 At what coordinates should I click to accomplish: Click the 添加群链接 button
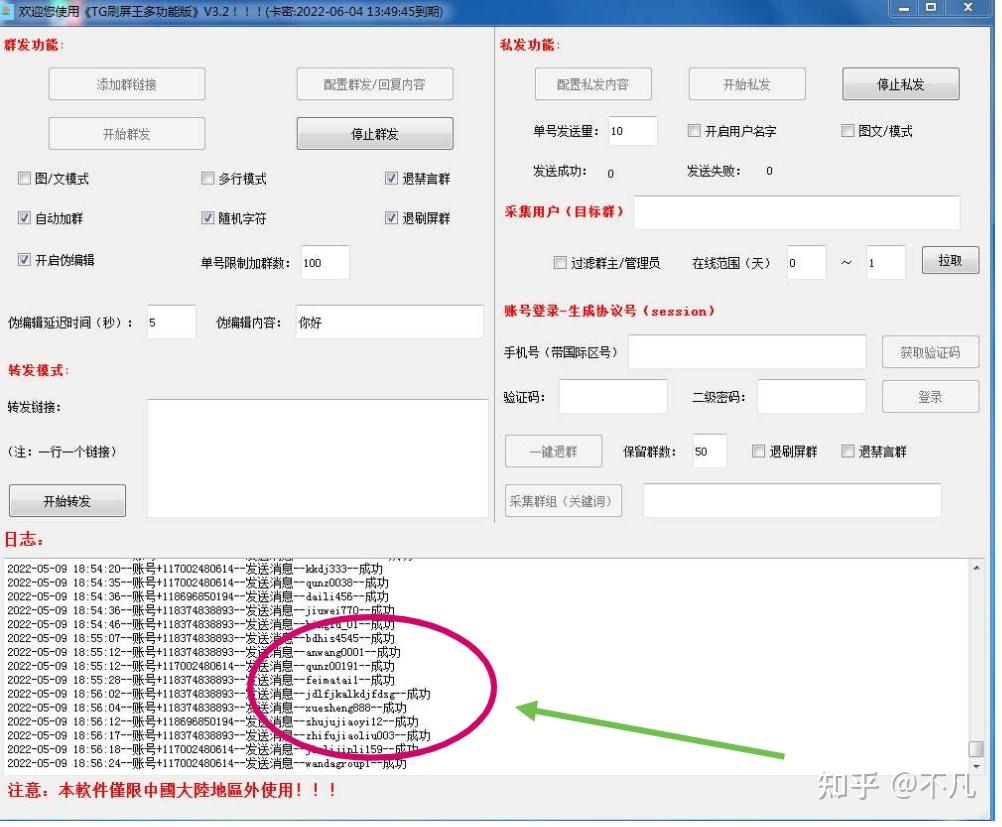click(126, 84)
